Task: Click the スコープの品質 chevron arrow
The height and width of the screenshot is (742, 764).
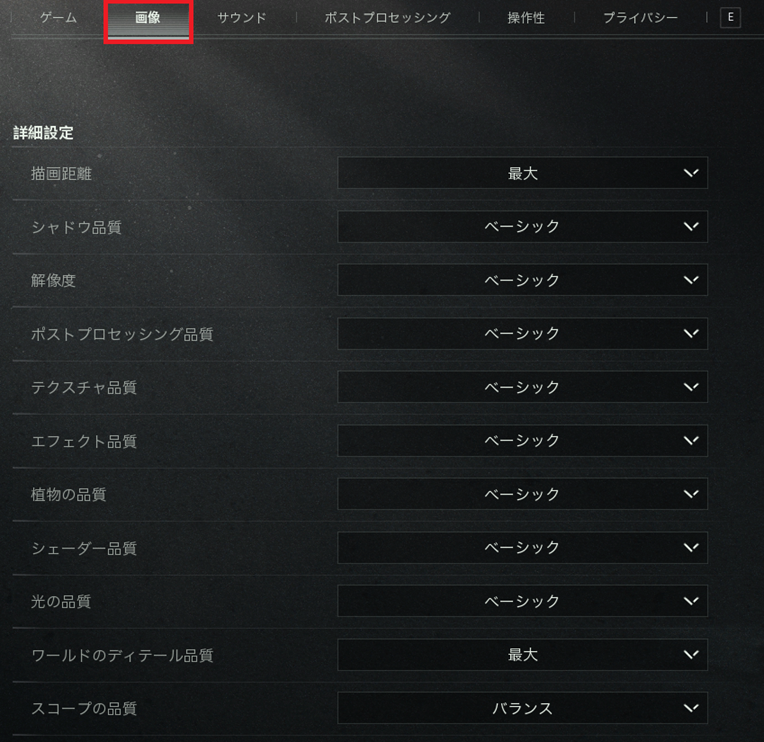Action: pyautogui.click(x=691, y=708)
